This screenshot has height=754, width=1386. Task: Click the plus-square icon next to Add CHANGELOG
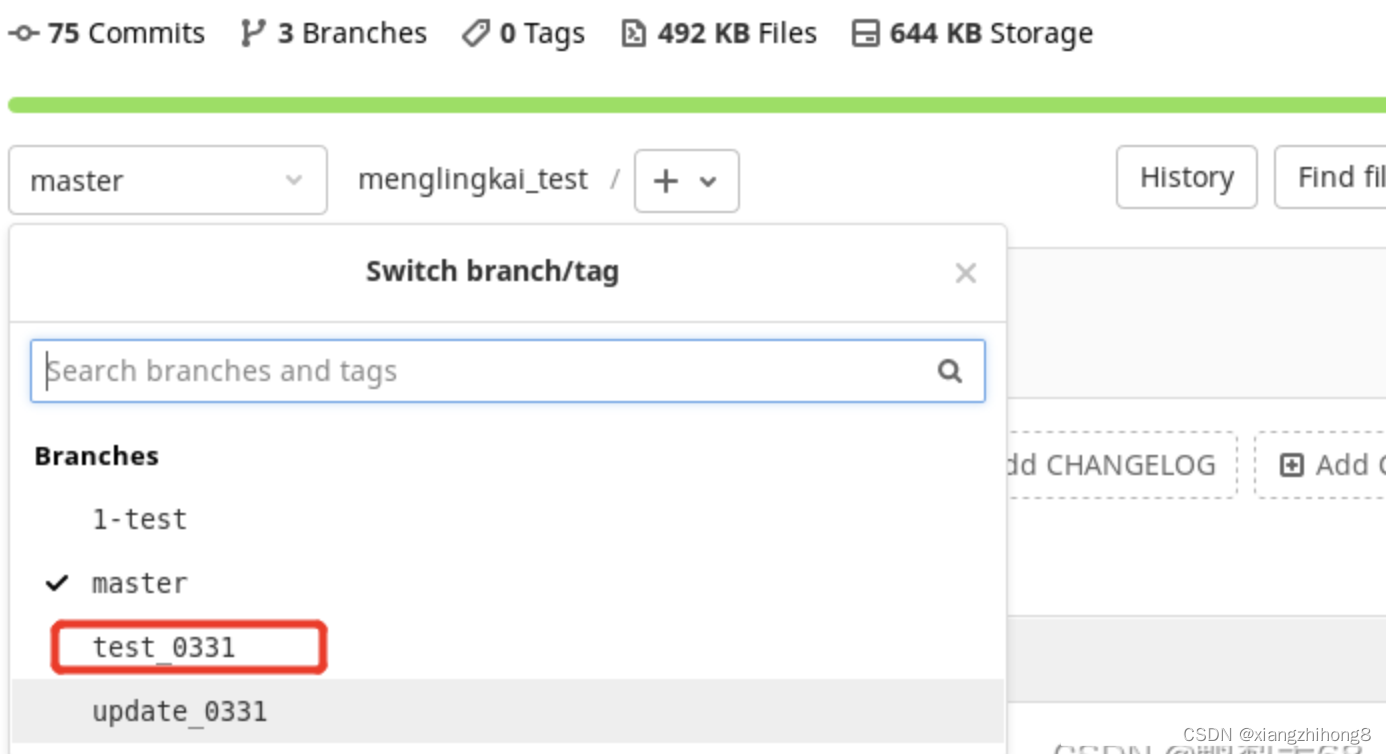1291,464
